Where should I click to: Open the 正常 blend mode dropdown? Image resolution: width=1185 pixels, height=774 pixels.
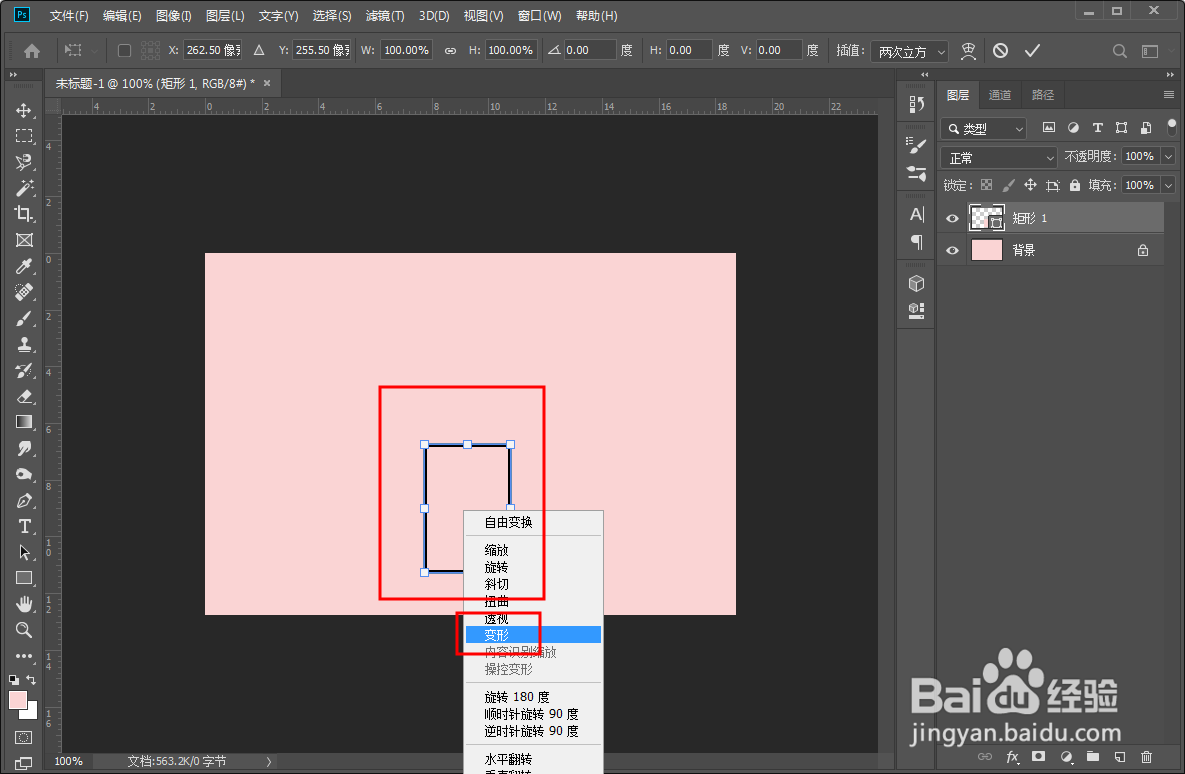(998, 158)
